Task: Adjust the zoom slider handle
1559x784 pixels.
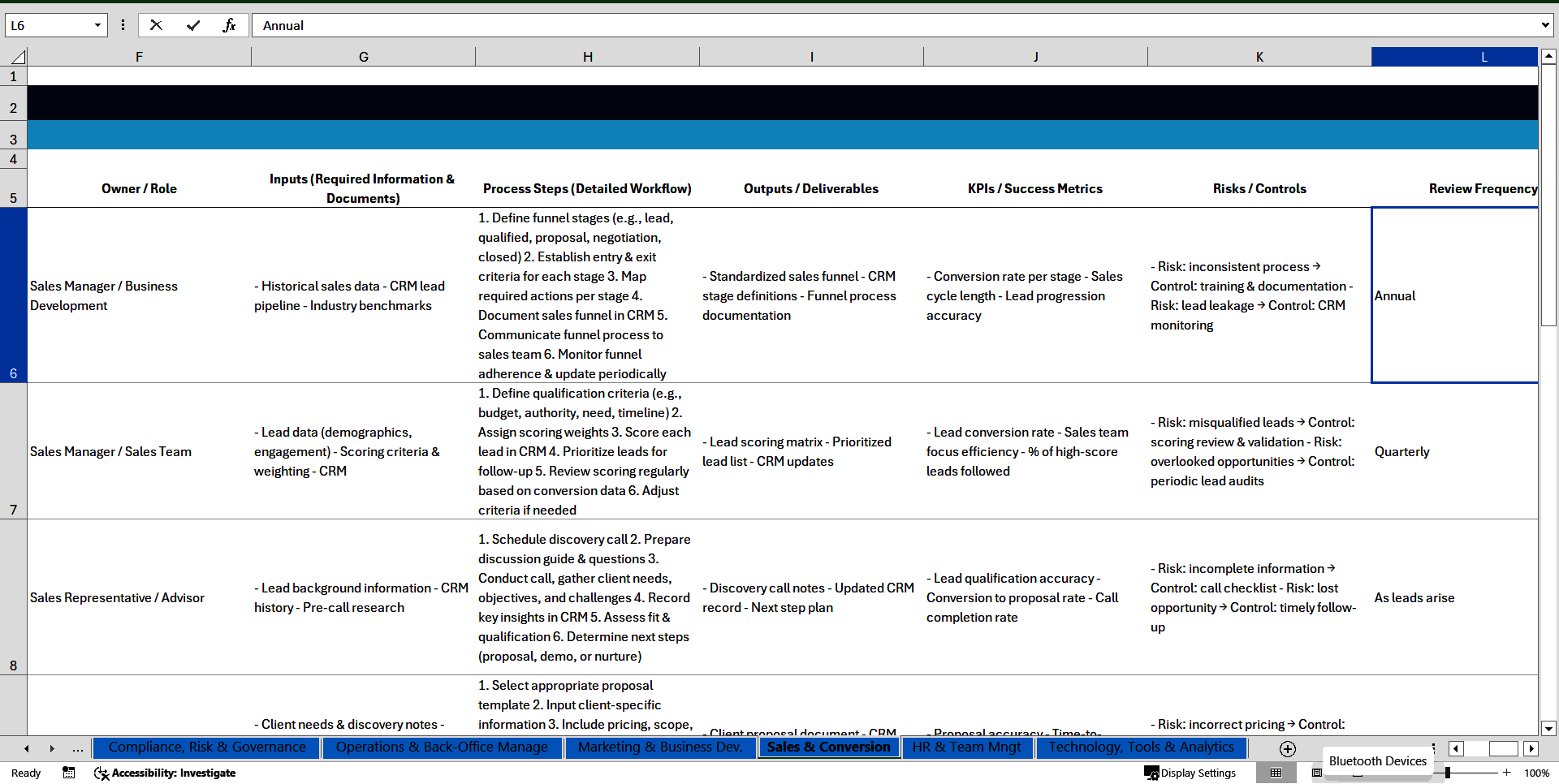Action: 1448,773
